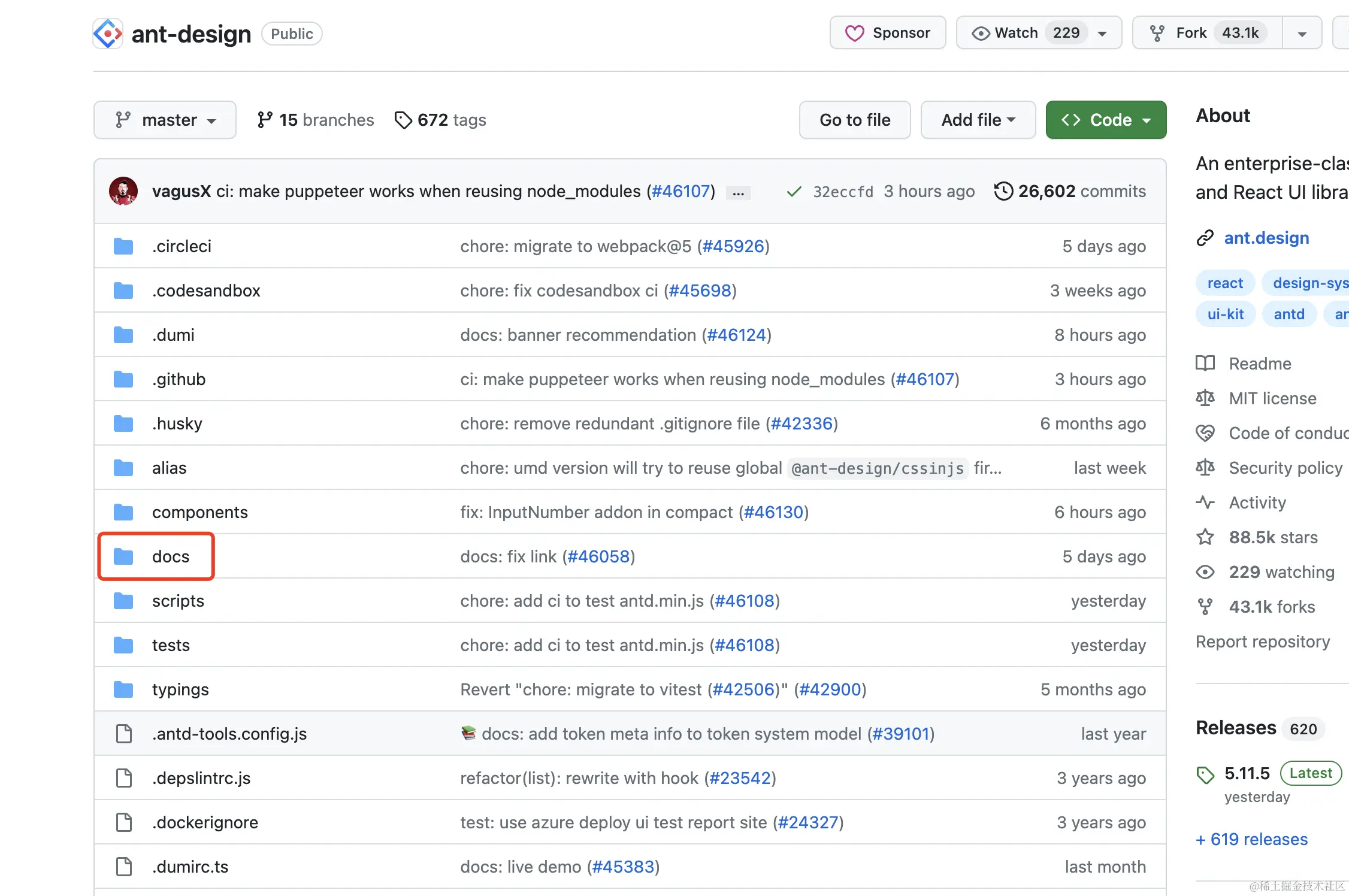Open the master branch selector
Viewport: 1349px width, 896px height.
(x=165, y=120)
